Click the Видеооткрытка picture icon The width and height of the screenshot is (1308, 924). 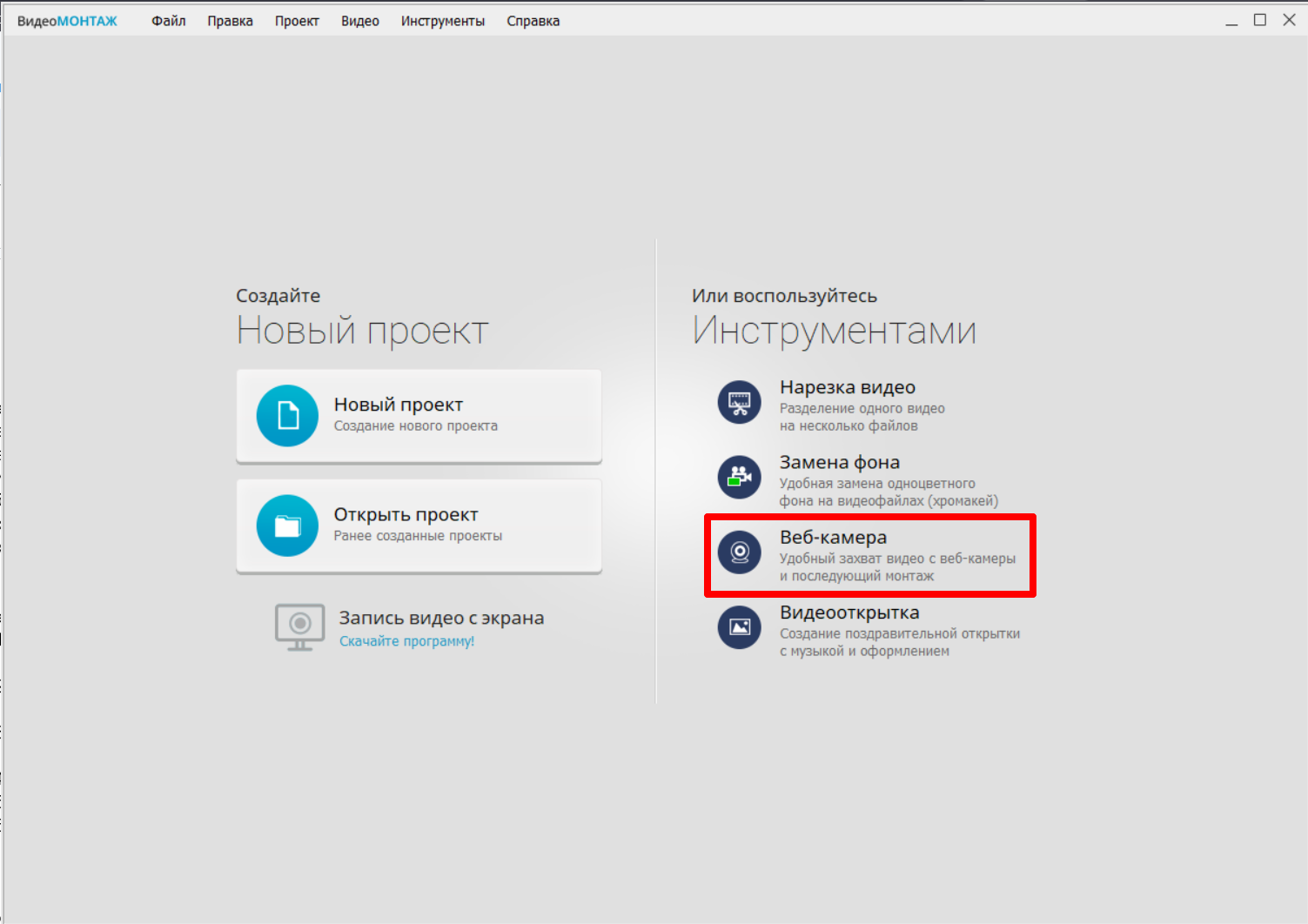(740, 627)
